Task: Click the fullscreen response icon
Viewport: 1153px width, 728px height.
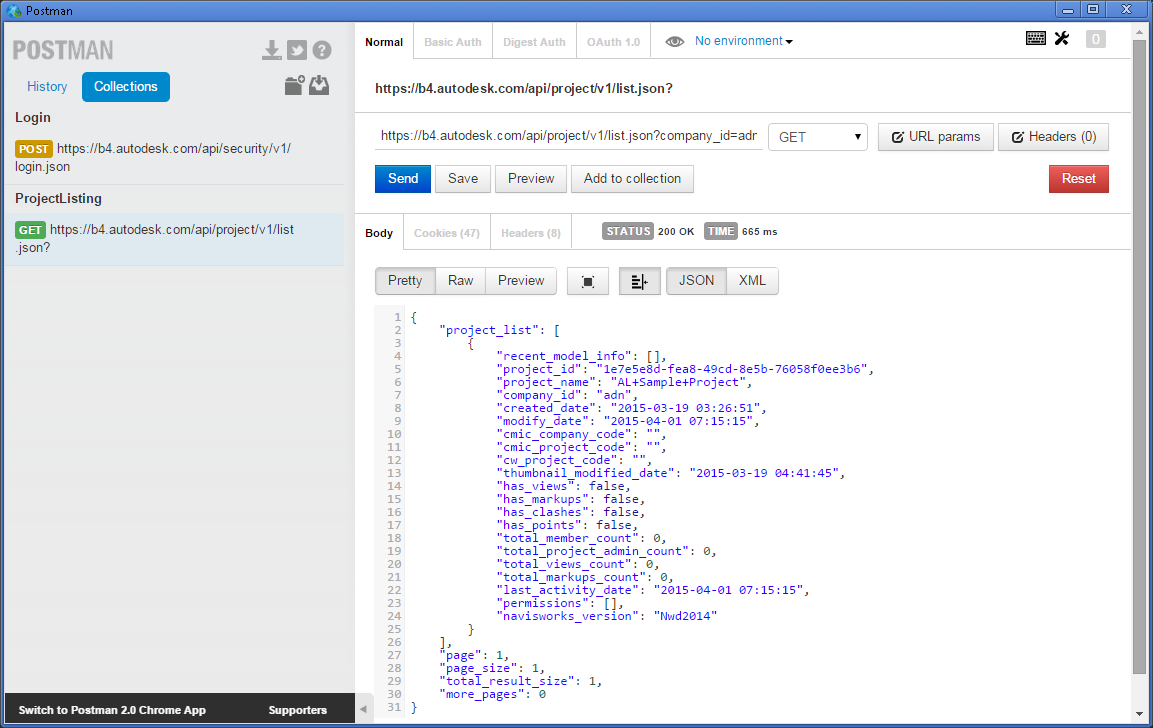Action: coord(588,282)
